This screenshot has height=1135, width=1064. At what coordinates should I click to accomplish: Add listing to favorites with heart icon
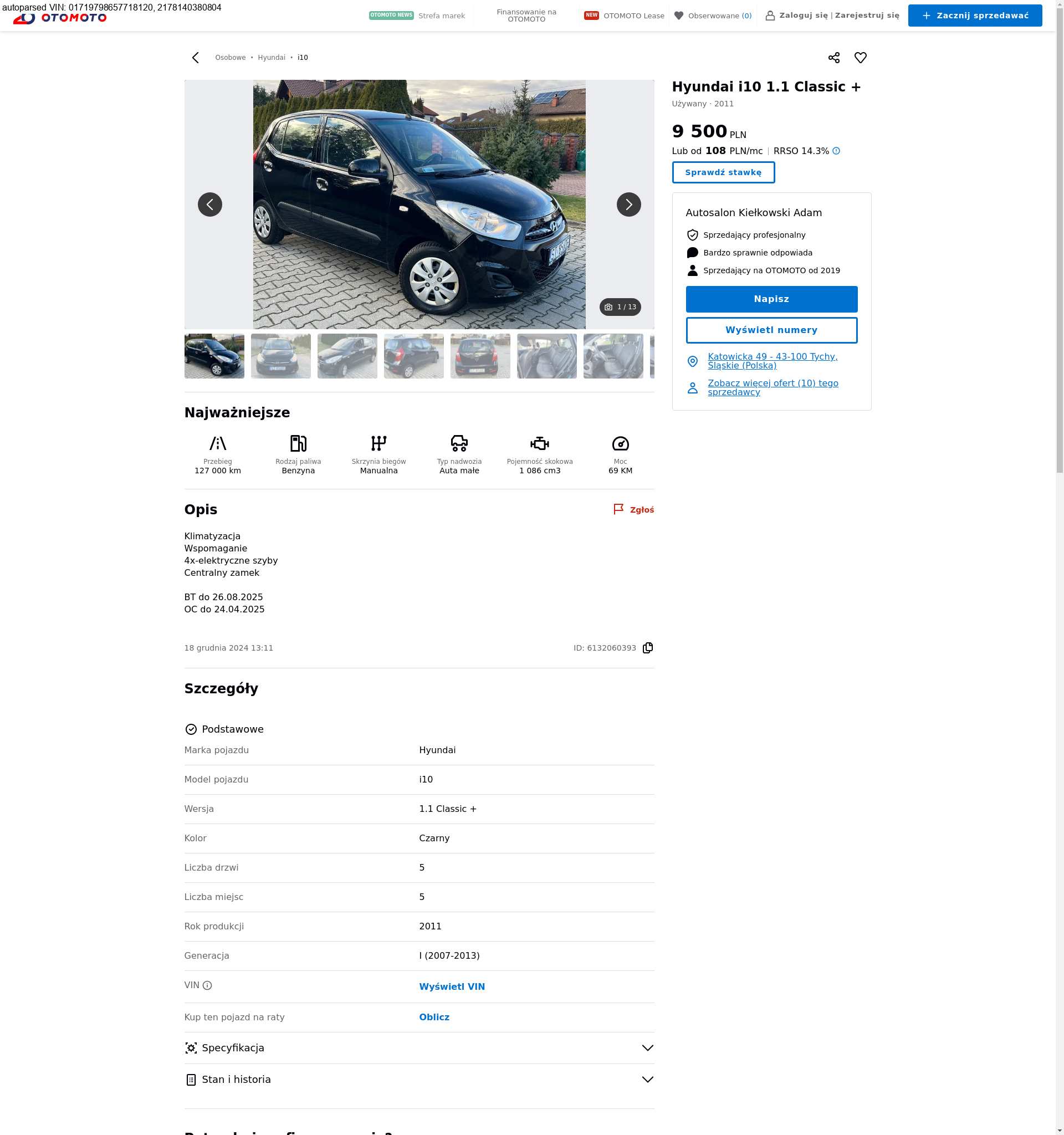(860, 58)
